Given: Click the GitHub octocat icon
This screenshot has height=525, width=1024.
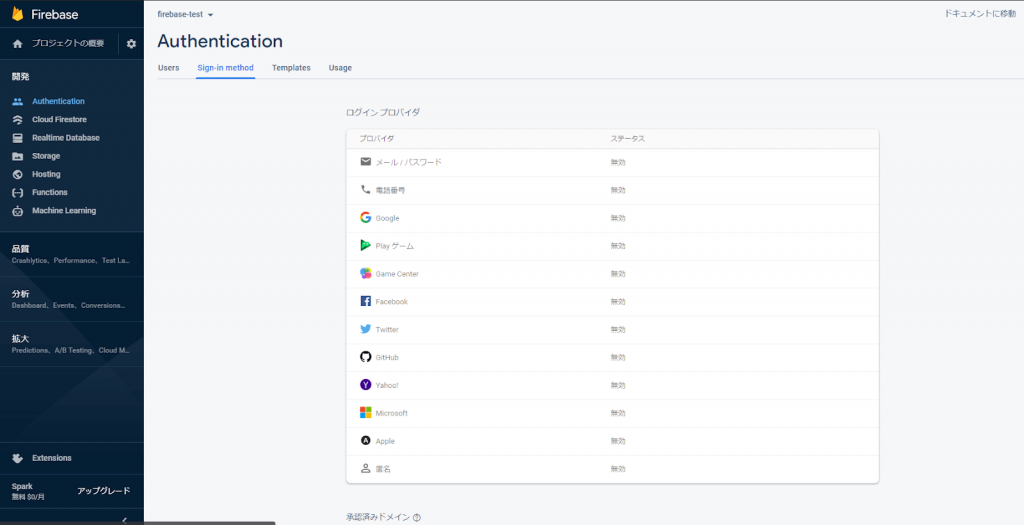Looking at the screenshot, I should (366, 357).
